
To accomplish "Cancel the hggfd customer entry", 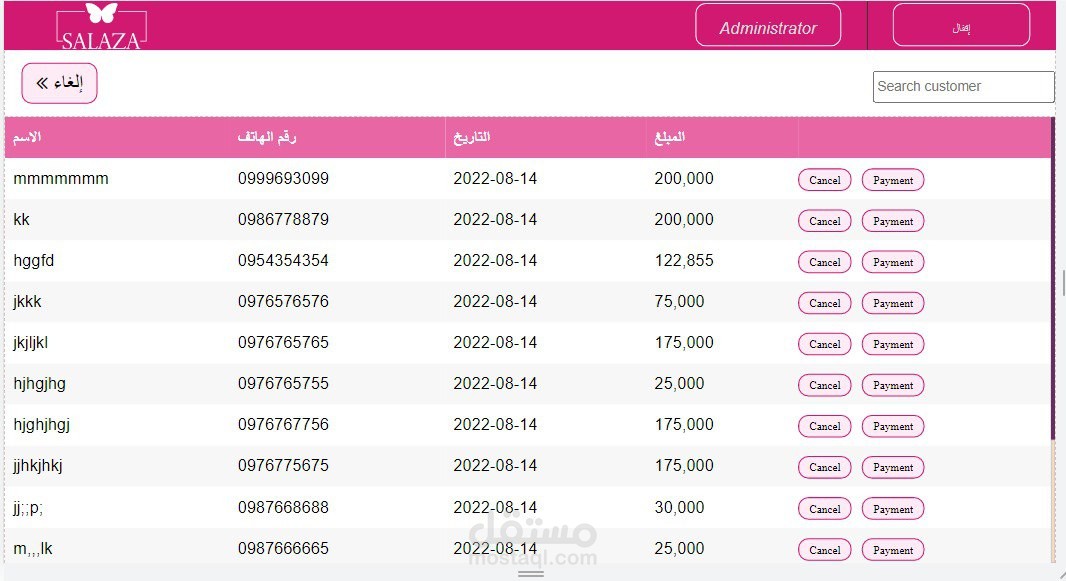I will tap(825, 262).
